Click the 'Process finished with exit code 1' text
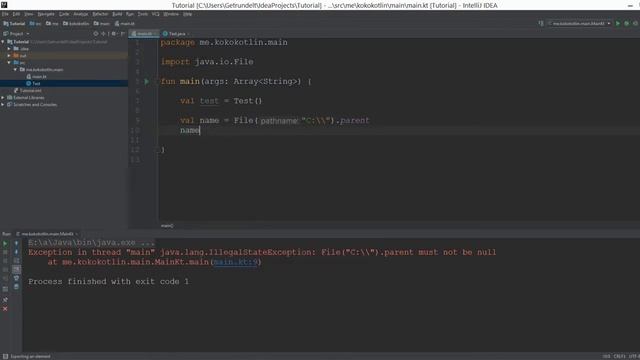640x360 pixels. point(109,282)
